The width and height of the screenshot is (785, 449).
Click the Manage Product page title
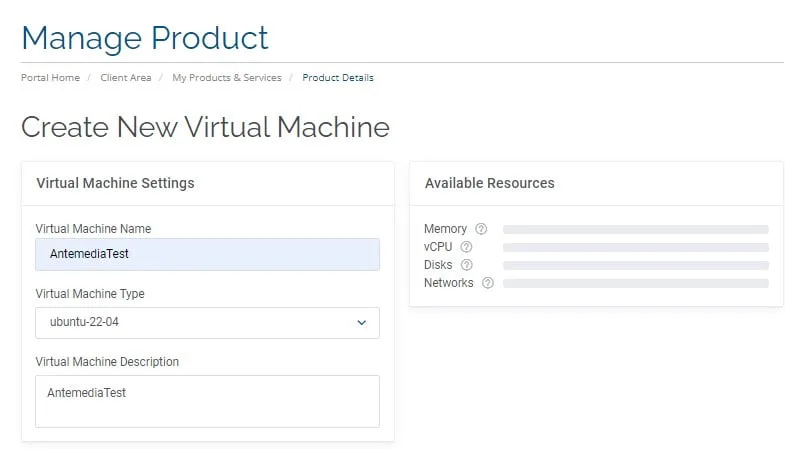[145, 38]
